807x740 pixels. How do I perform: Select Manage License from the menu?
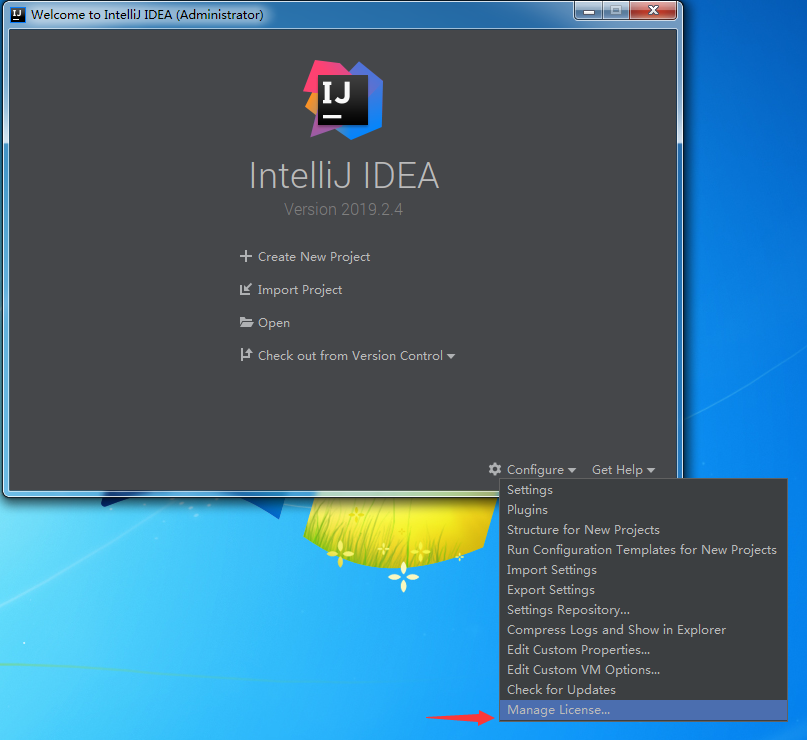(558, 710)
